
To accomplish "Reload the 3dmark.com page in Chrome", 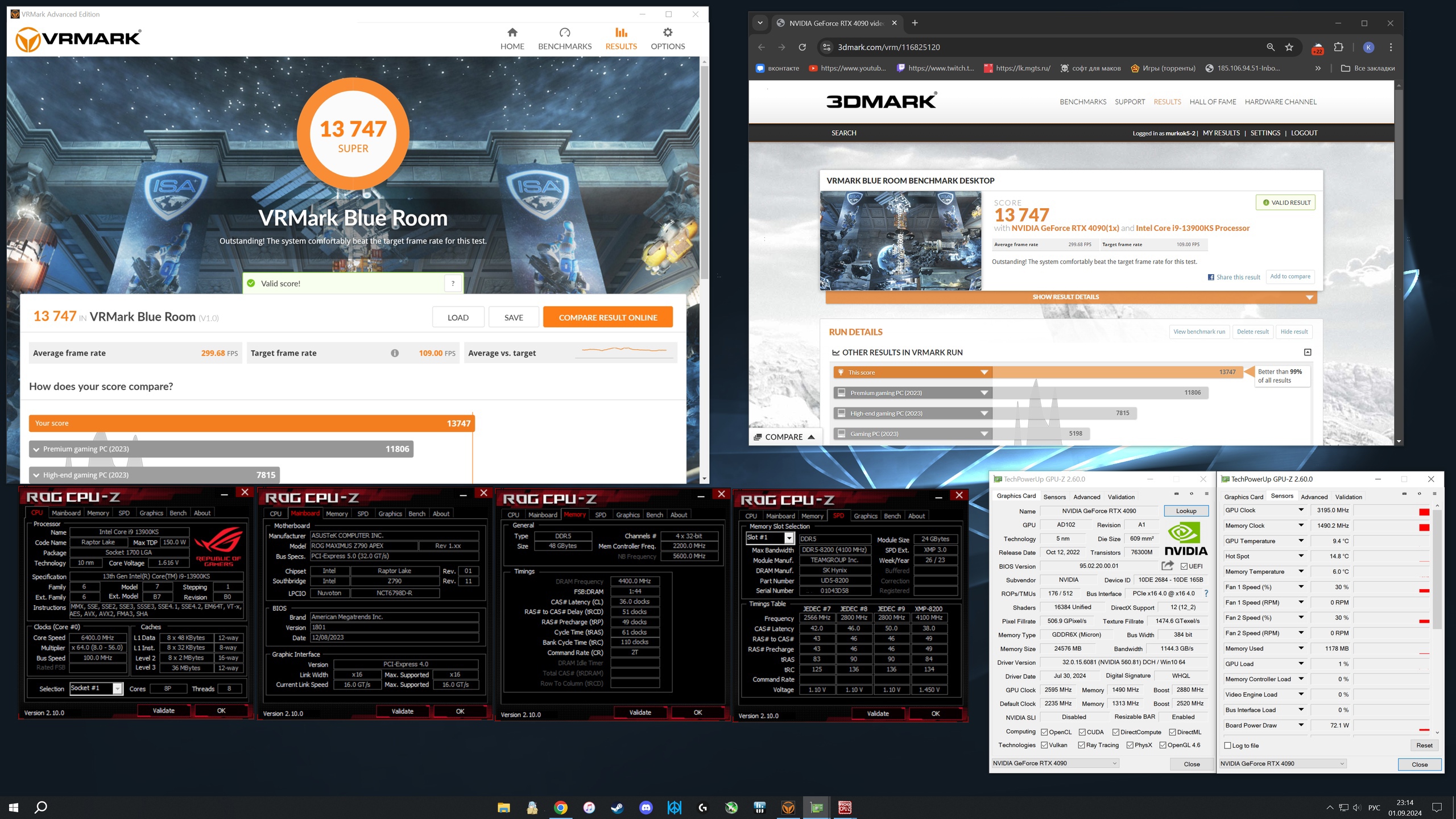I will (802, 47).
